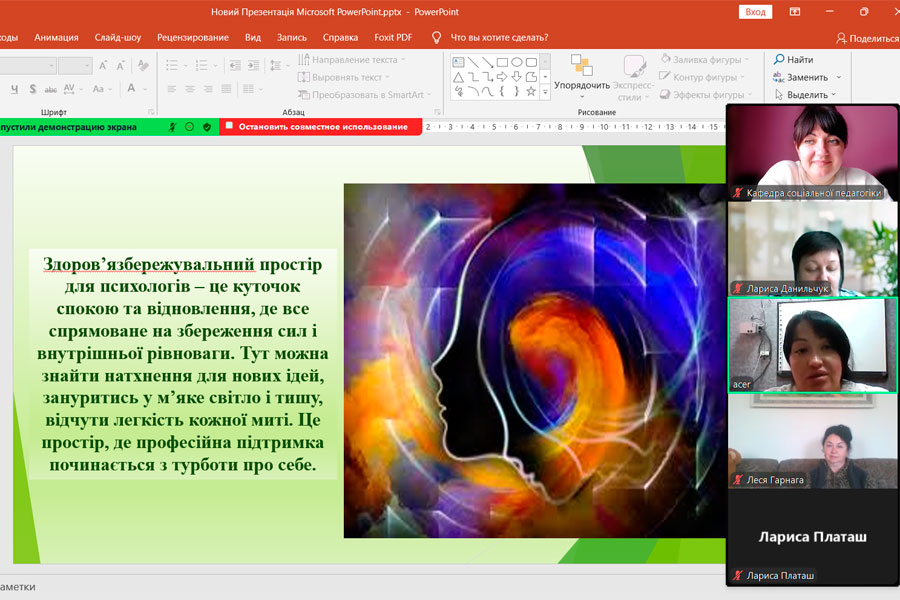Viewport: 900px width, 600px height.
Task: Open the Упорядочить arrange menu
Action: (x=581, y=76)
